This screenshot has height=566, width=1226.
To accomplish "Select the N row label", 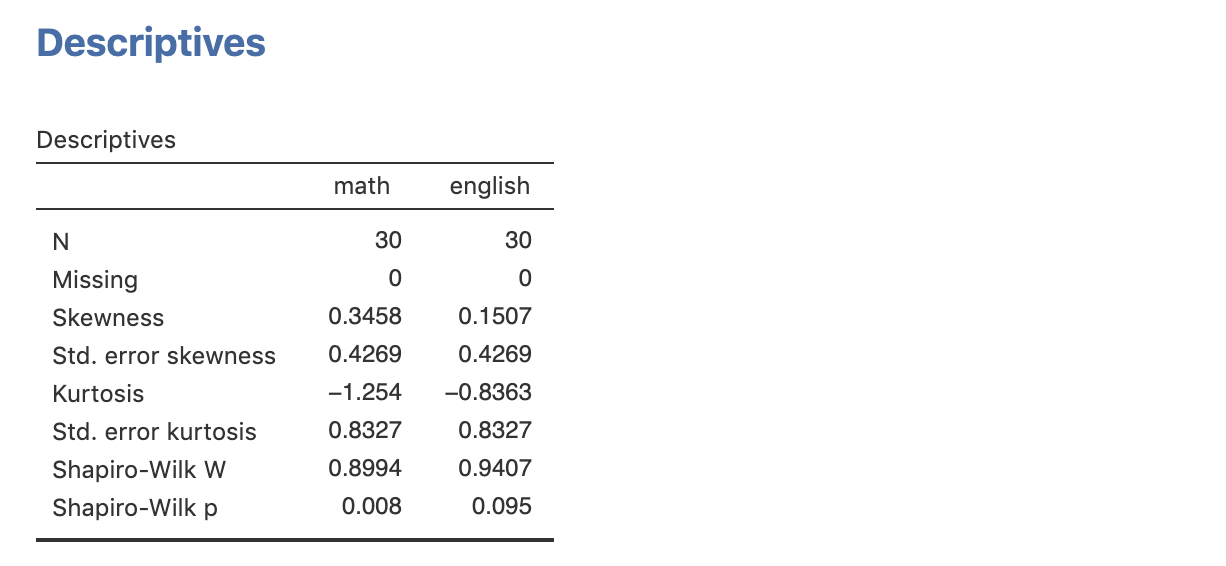I will 61,241.
